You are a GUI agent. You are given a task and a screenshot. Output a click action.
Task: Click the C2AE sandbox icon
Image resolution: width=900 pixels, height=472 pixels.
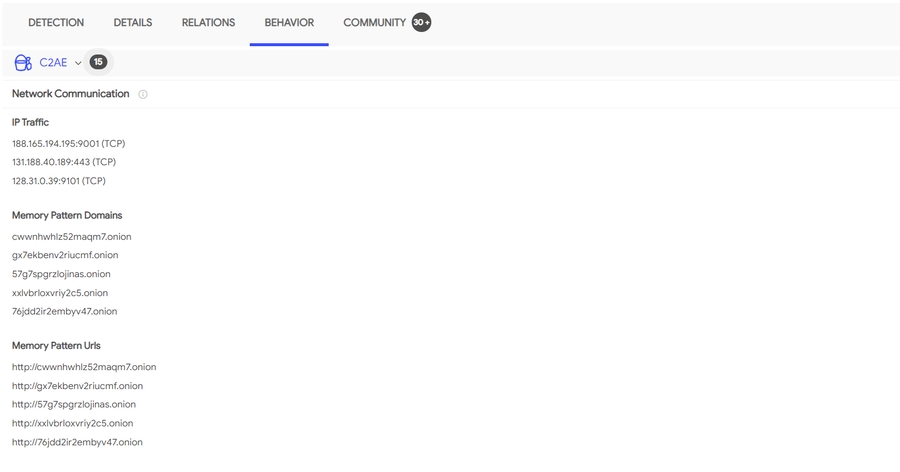point(22,63)
